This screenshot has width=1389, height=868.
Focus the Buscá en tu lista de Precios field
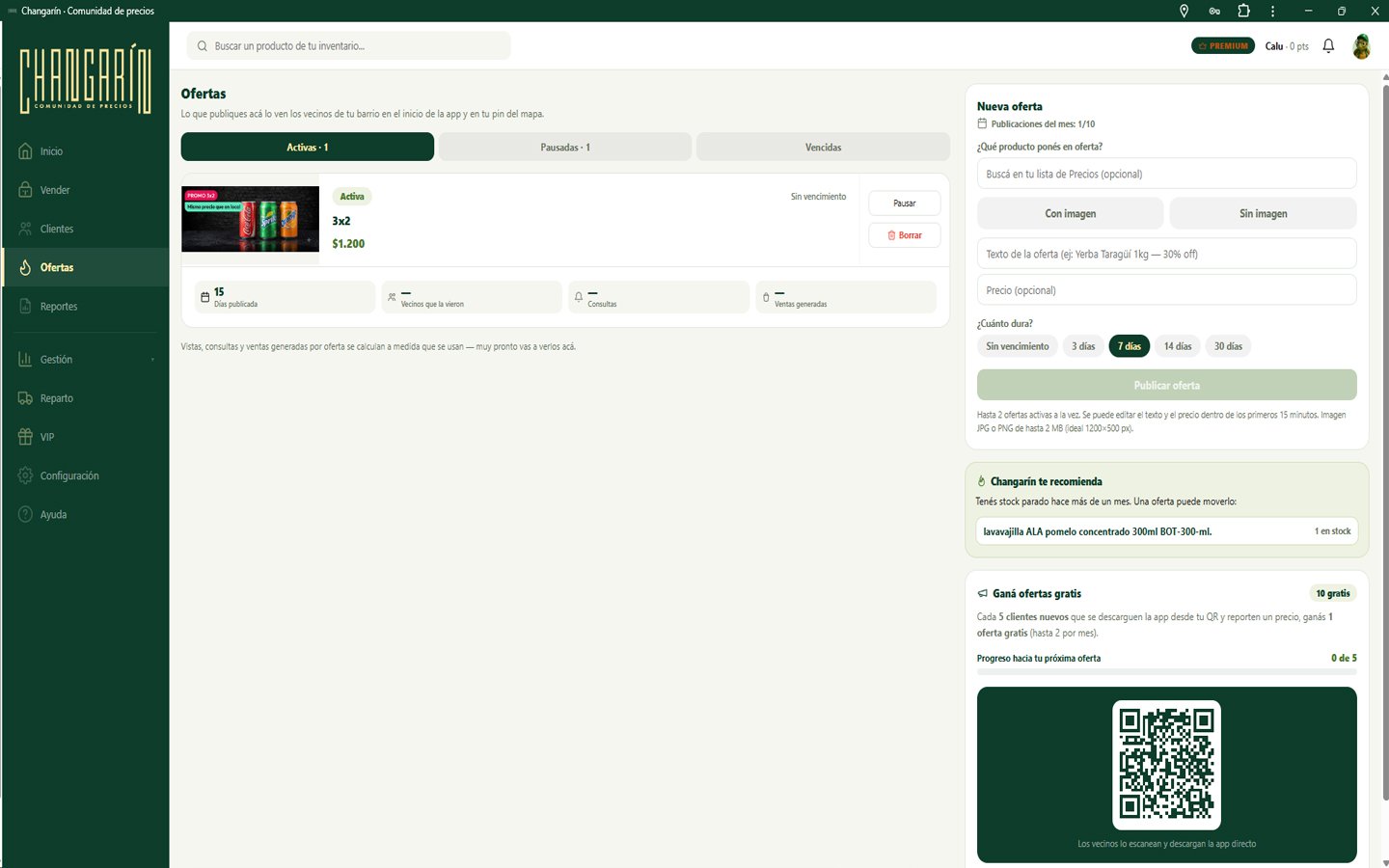(1167, 174)
